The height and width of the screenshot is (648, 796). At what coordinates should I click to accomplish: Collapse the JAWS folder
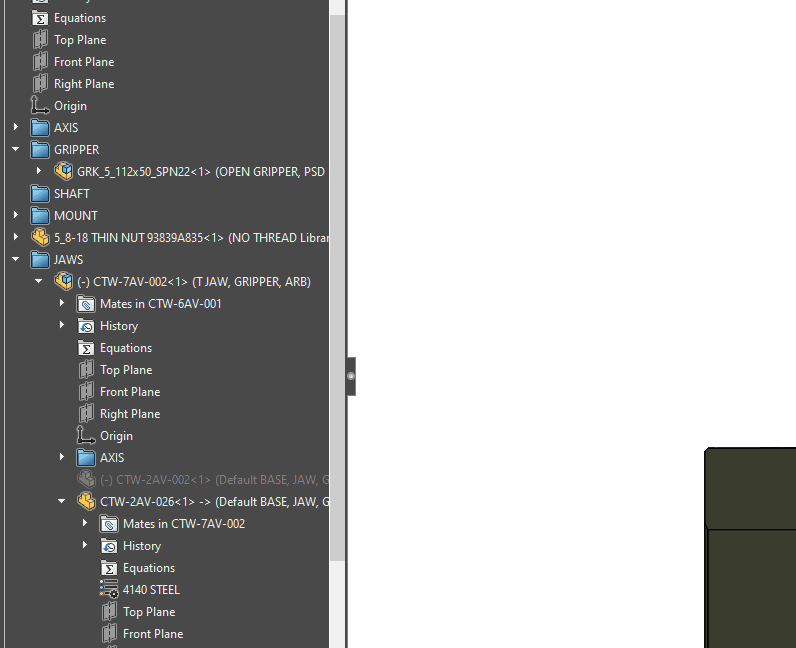pos(16,260)
